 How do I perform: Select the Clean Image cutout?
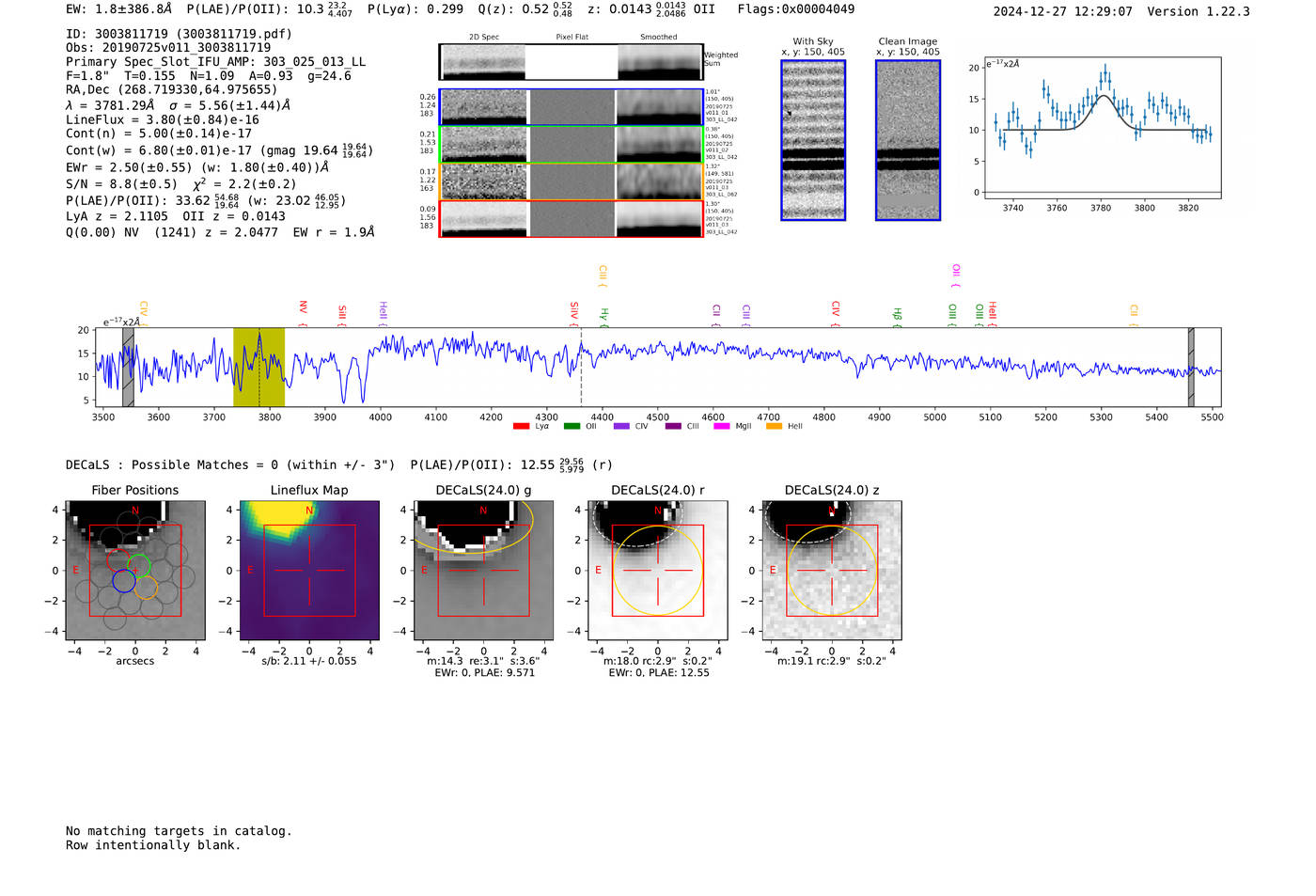[x=908, y=140]
